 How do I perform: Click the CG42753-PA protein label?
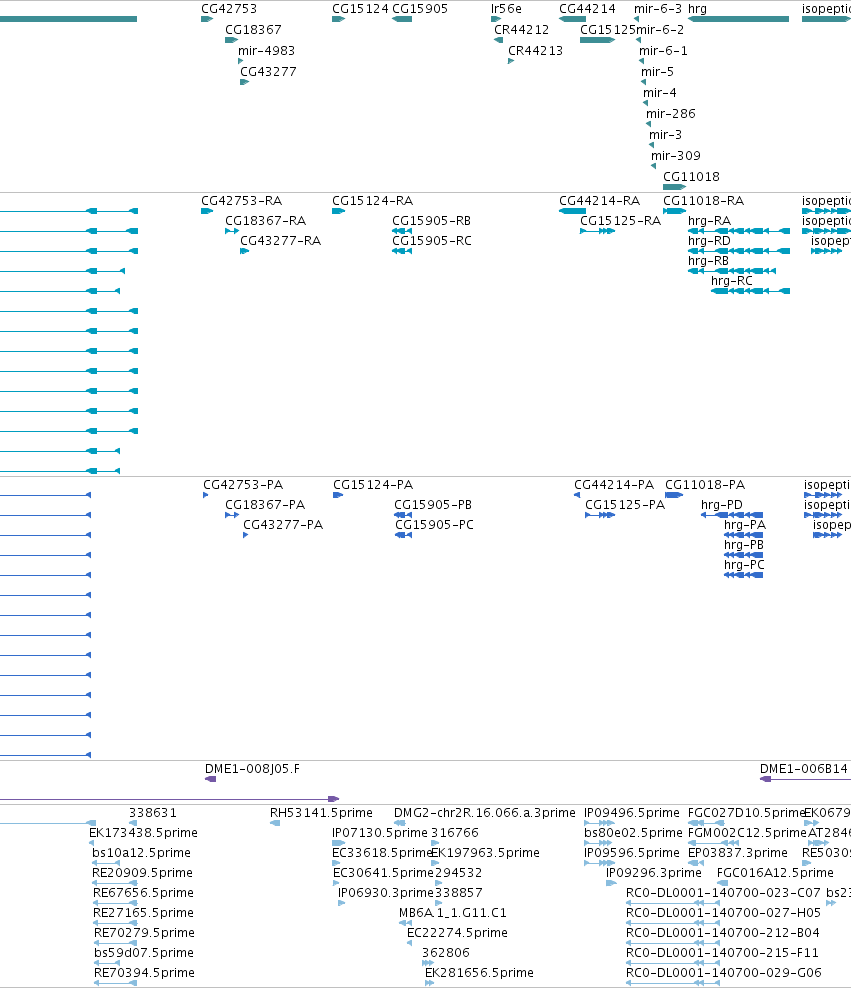tap(243, 485)
